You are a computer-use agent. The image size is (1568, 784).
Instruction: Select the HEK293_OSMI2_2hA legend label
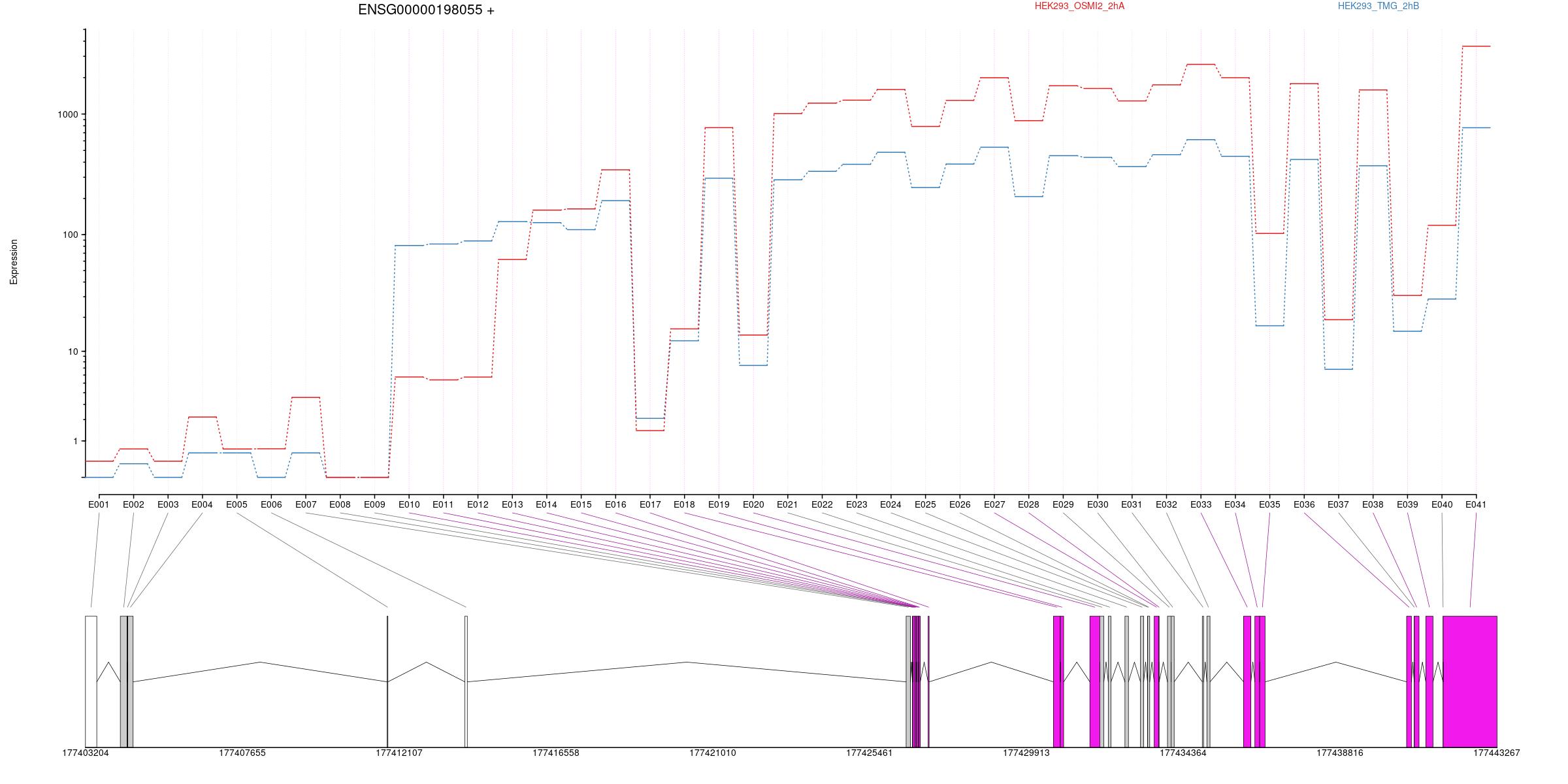(x=1079, y=6)
